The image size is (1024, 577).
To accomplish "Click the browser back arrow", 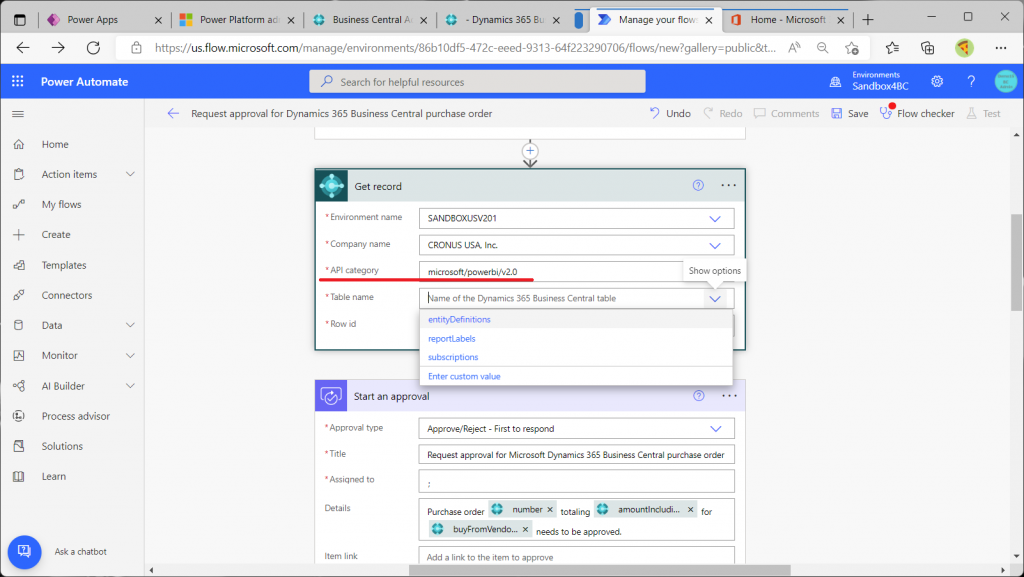I will (23, 48).
